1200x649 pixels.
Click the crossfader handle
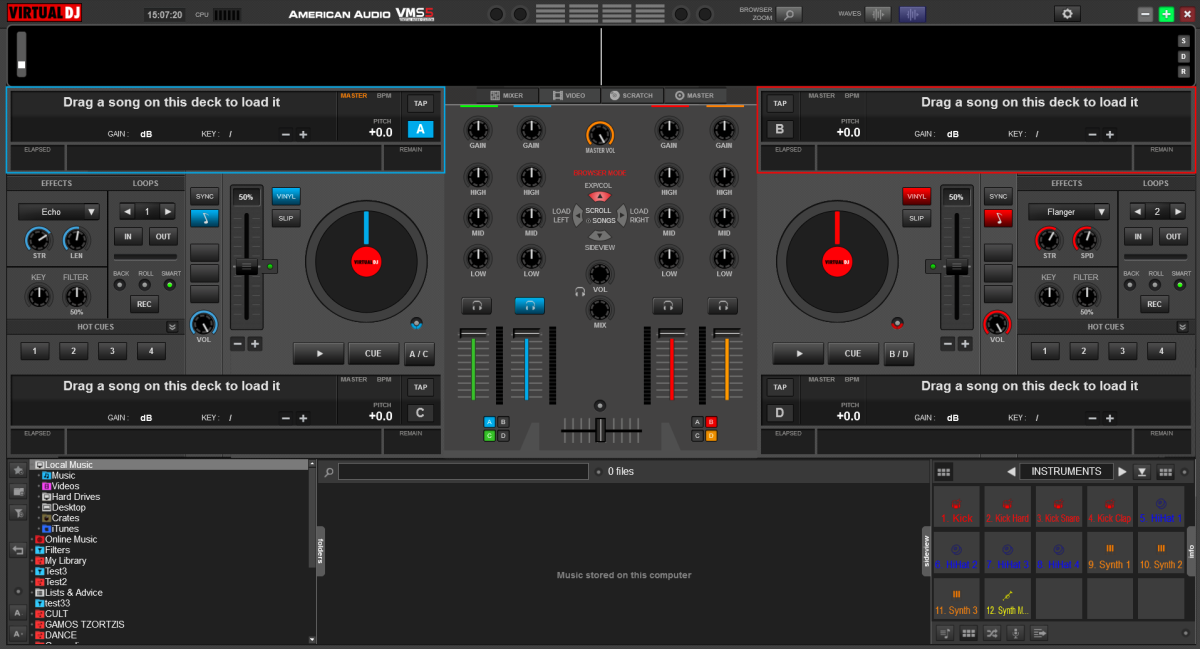(600, 429)
